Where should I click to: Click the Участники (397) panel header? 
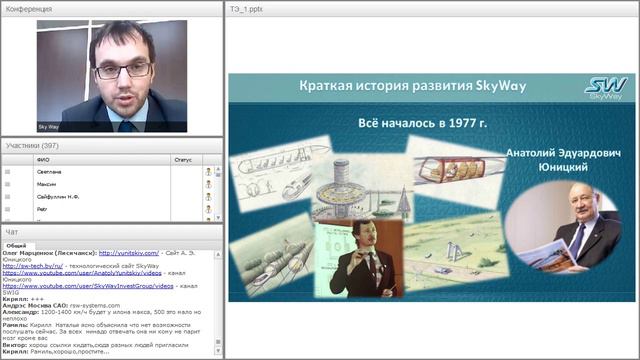(112, 146)
